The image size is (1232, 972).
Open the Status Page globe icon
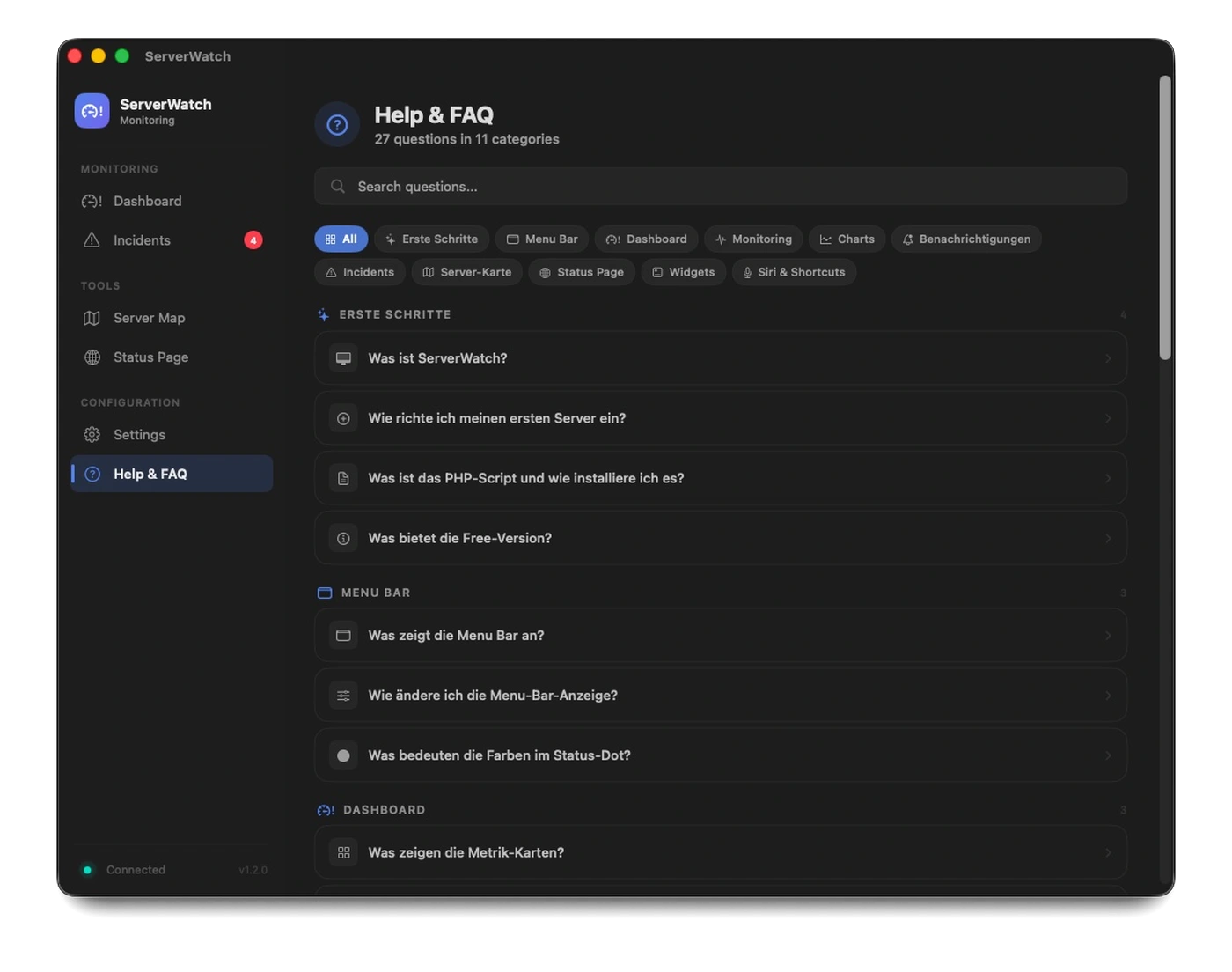tap(92, 357)
